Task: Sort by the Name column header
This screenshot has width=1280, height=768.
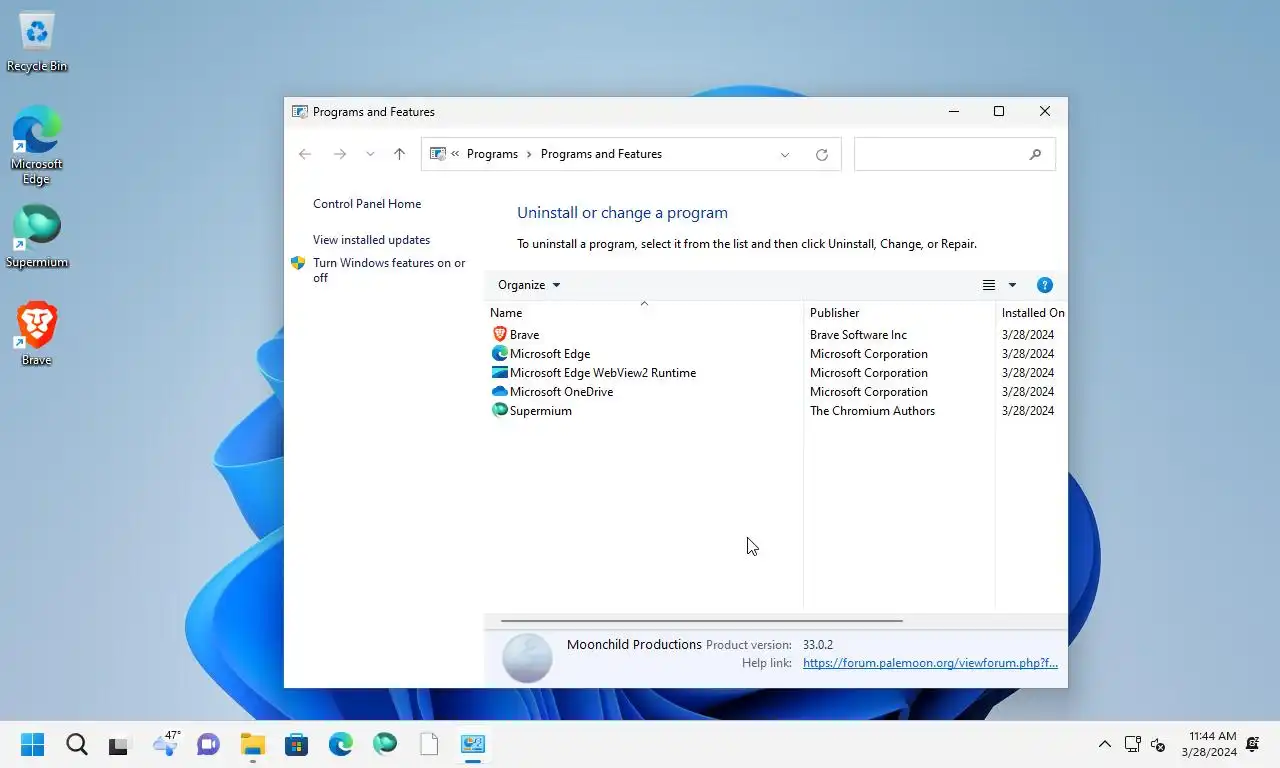Action: [644, 313]
